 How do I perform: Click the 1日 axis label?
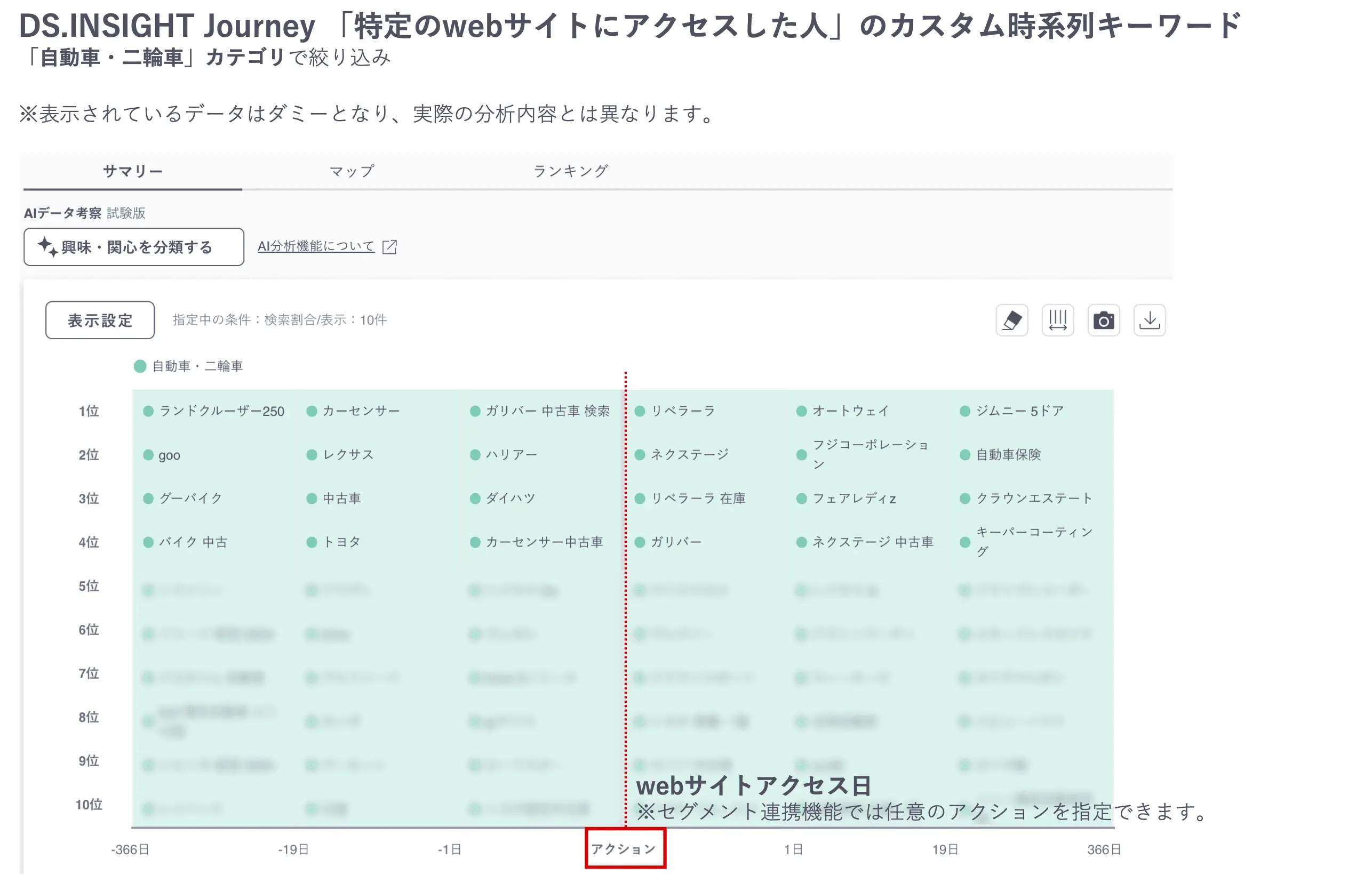click(x=793, y=850)
